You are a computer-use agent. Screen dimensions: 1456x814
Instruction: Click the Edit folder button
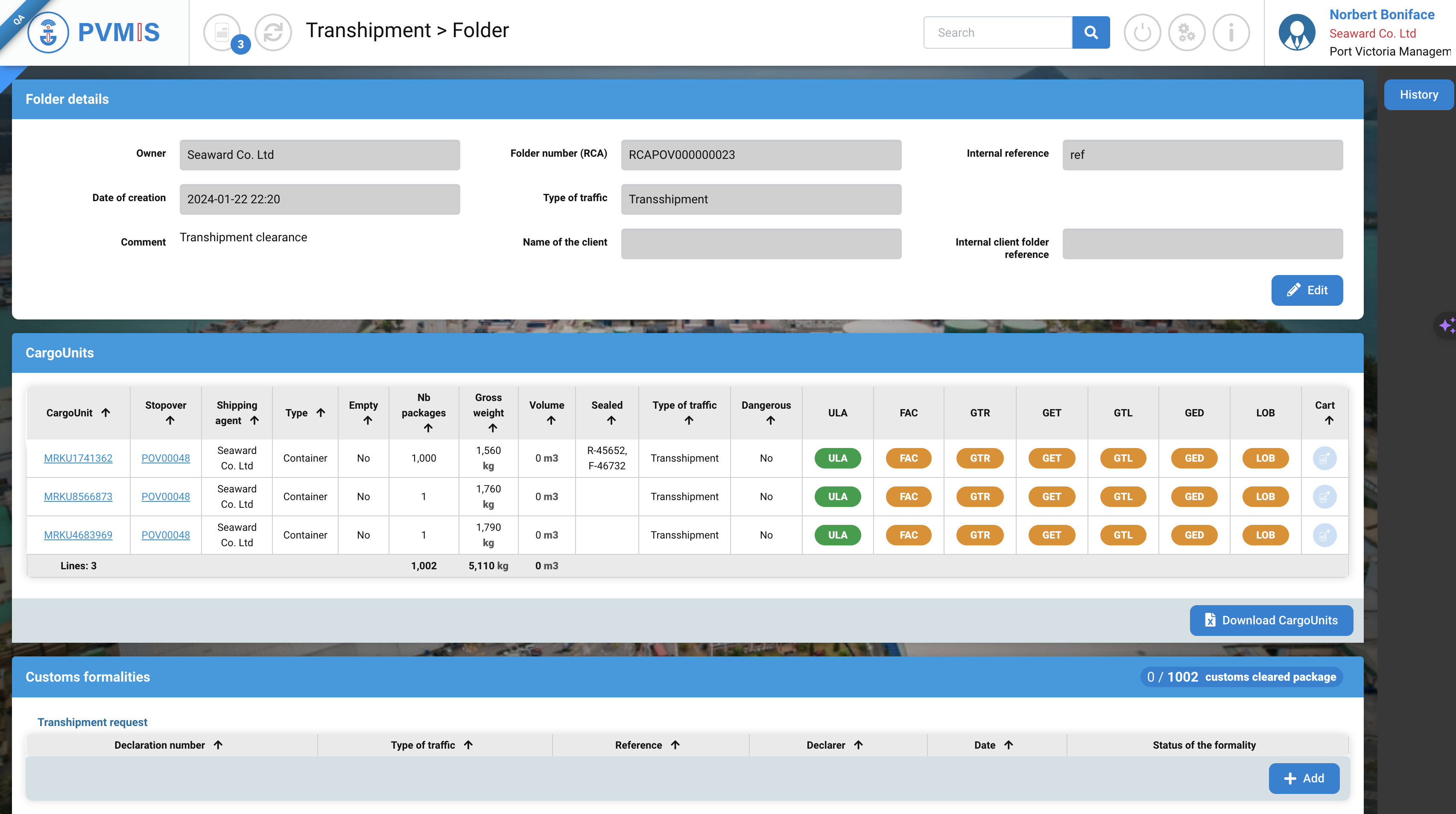[1307, 290]
